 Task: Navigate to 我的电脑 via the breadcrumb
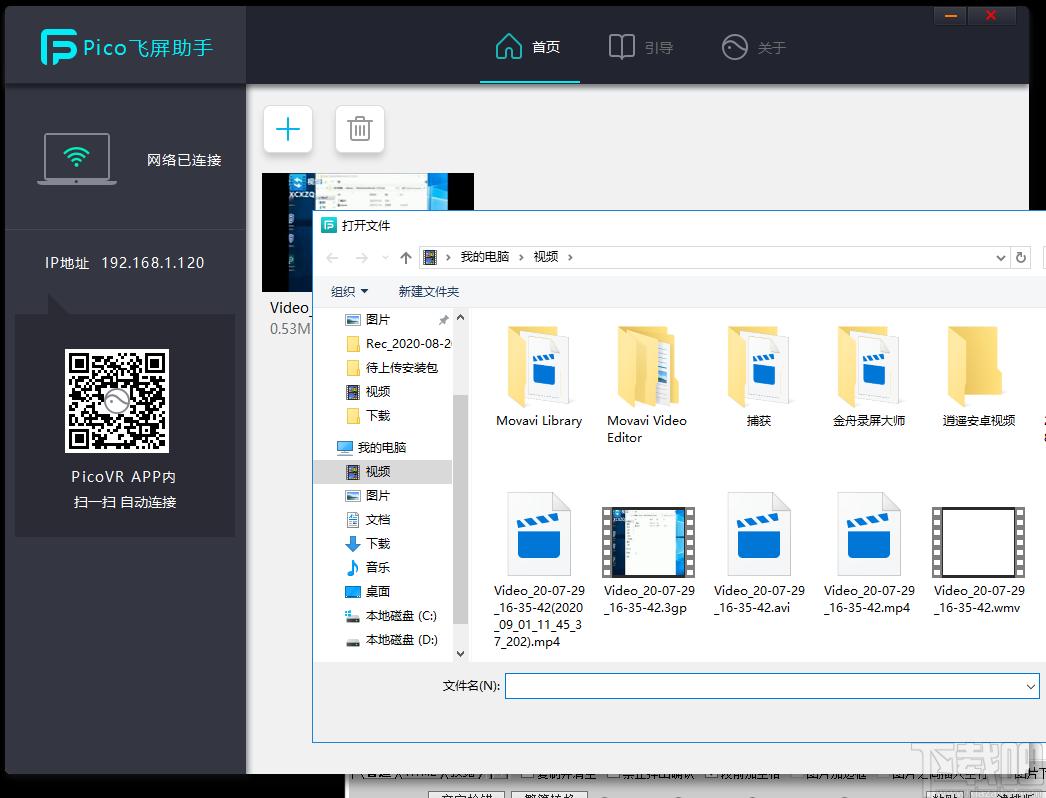coord(487,257)
